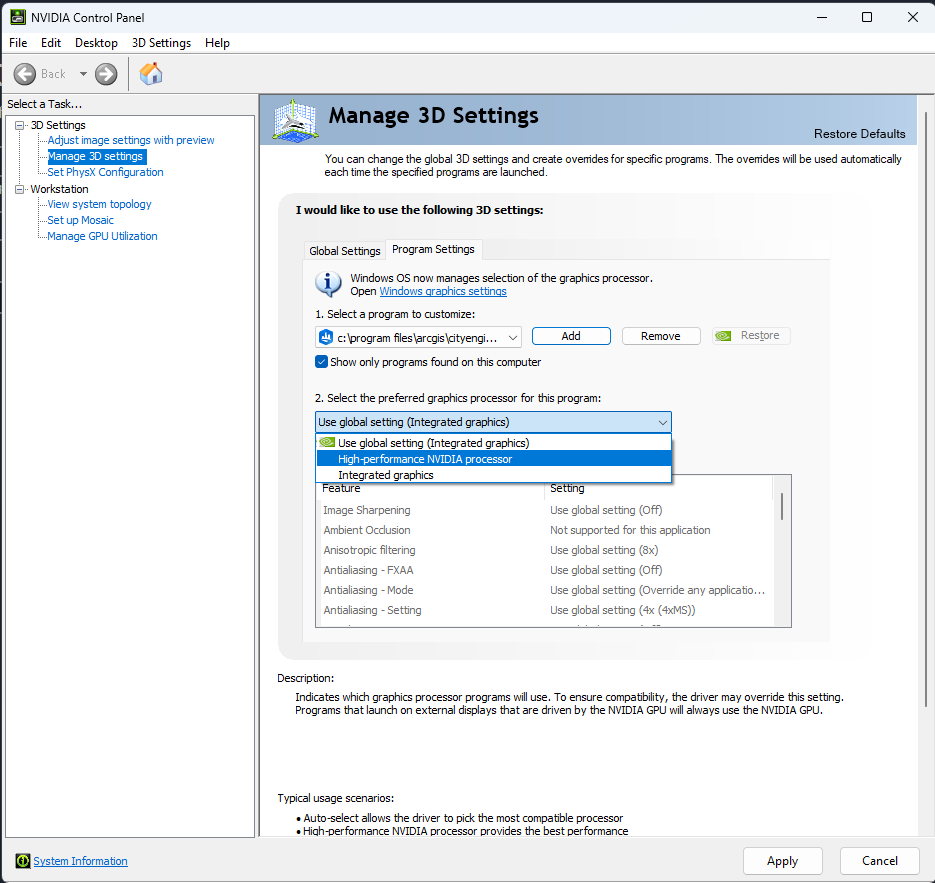This screenshot has width=935, height=883.
Task: Click the feature list scrollbar thumb
Action: [x=782, y=507]
